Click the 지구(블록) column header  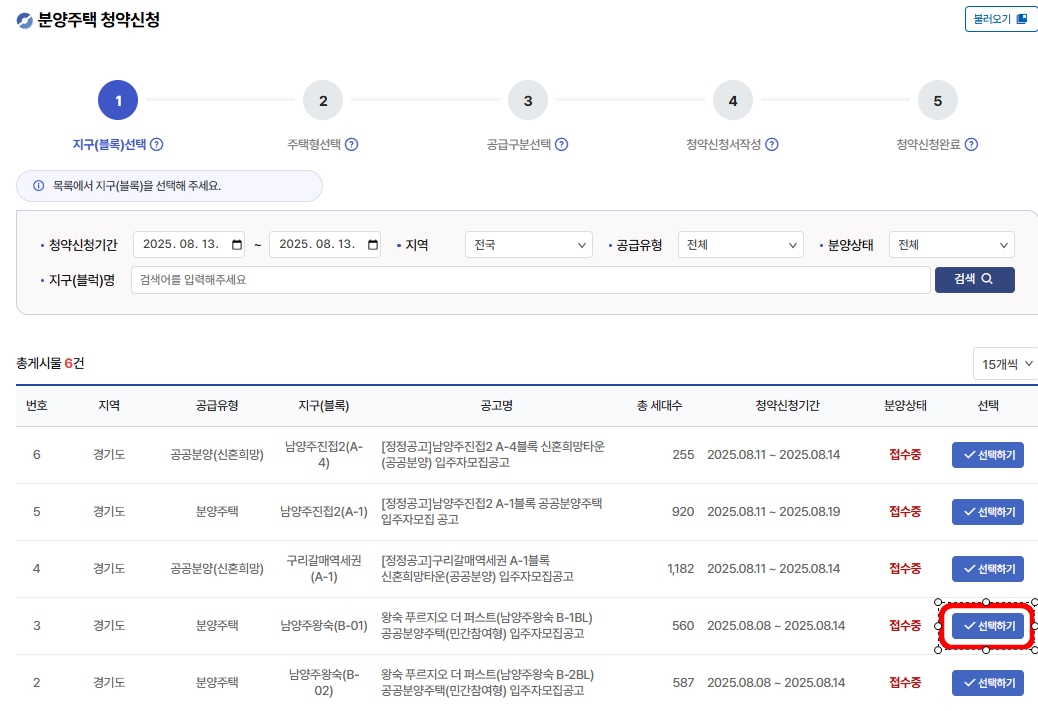pos(323,406)
